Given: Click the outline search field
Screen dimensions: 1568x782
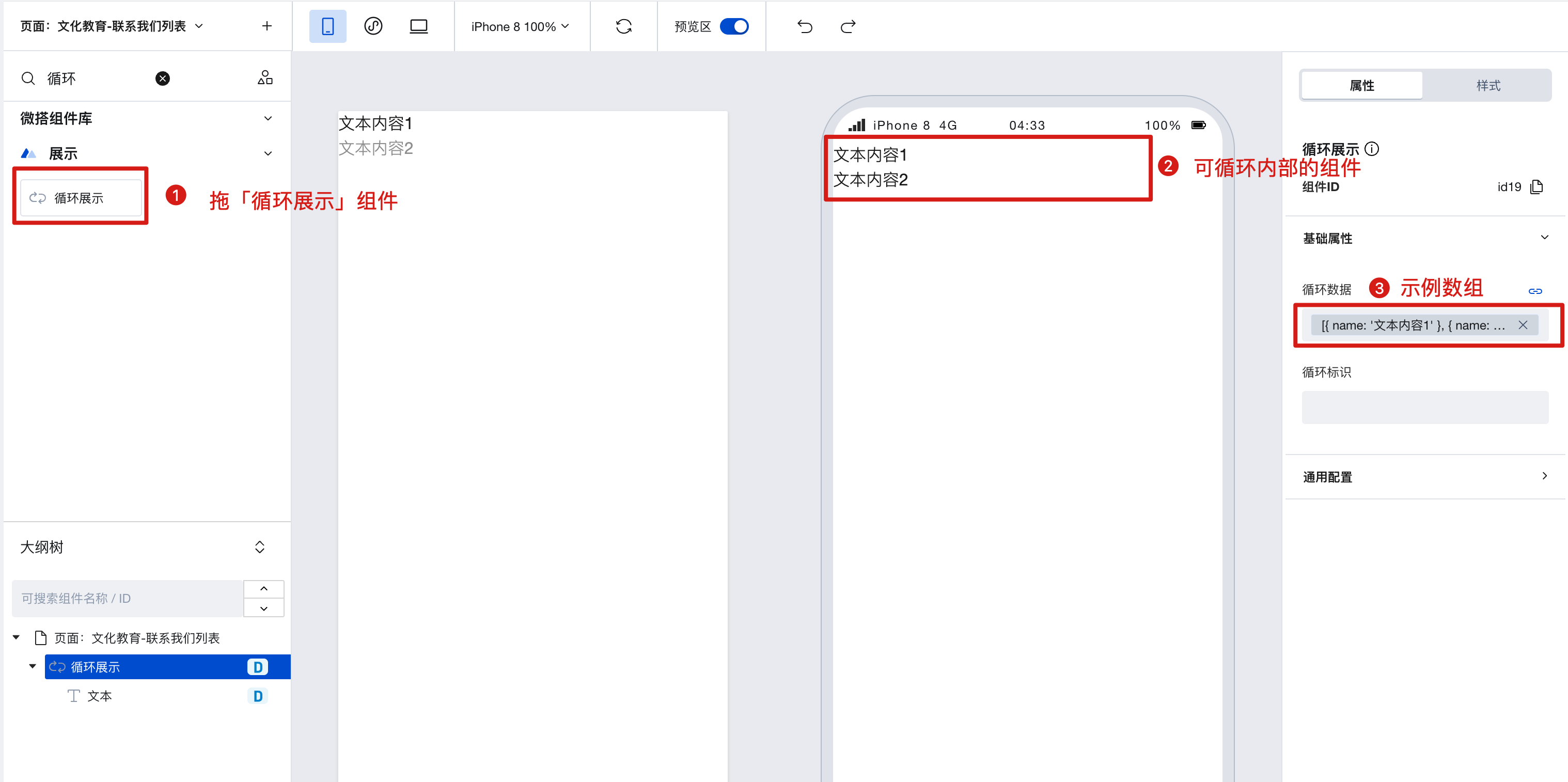Looking at the screenshot, I should (x=127, y=598).
